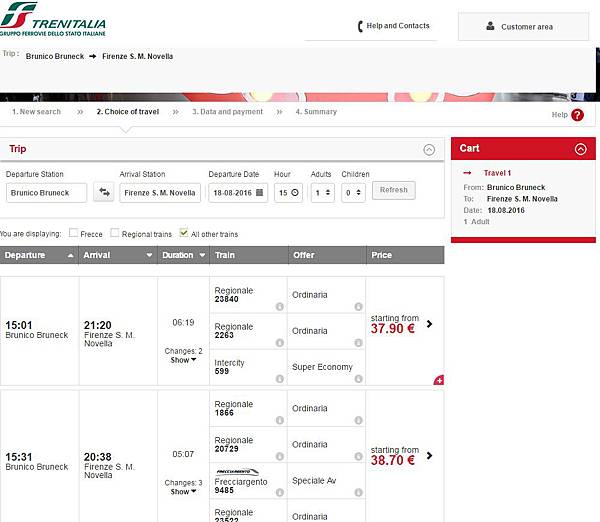600x522 pixels.
Task: Click duration 05:07
Action: [183, 454]
